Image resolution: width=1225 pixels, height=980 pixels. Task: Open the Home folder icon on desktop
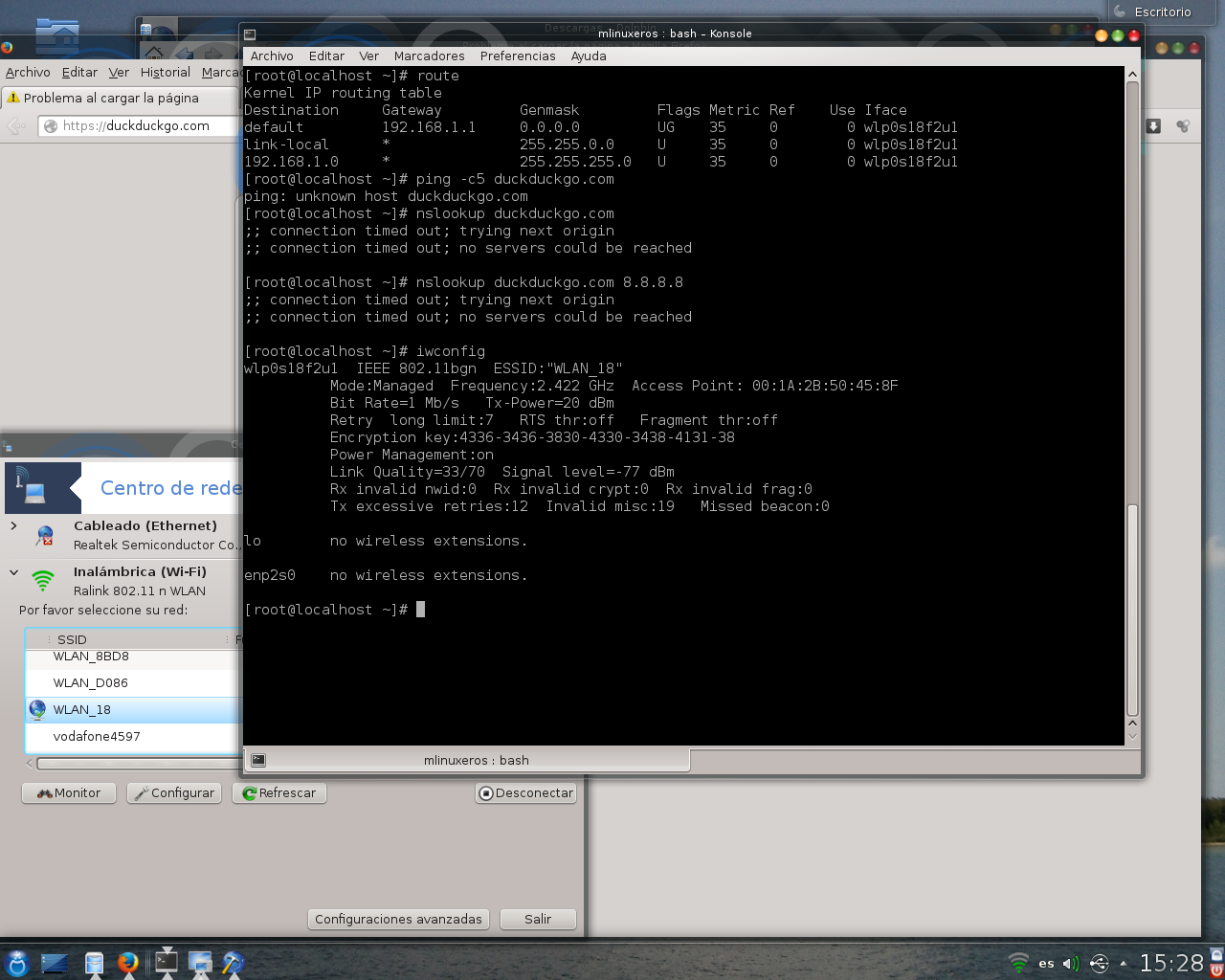(57, 35)
